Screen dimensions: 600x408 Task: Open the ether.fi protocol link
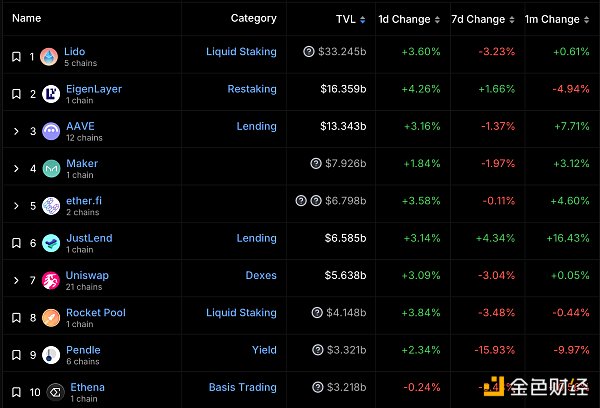click(x=84, y=201)
